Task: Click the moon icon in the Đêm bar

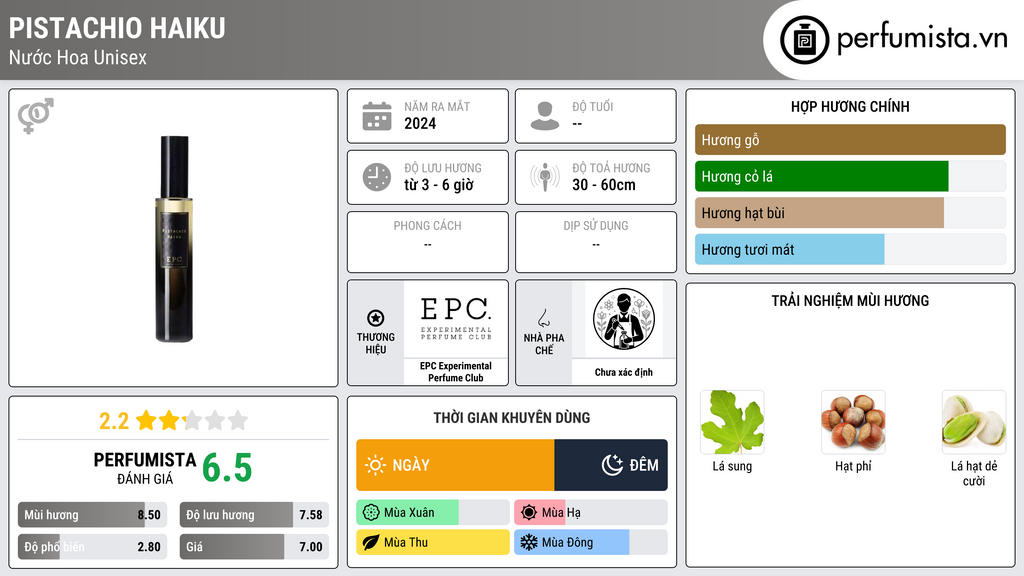Action: (x=612, y=465)
